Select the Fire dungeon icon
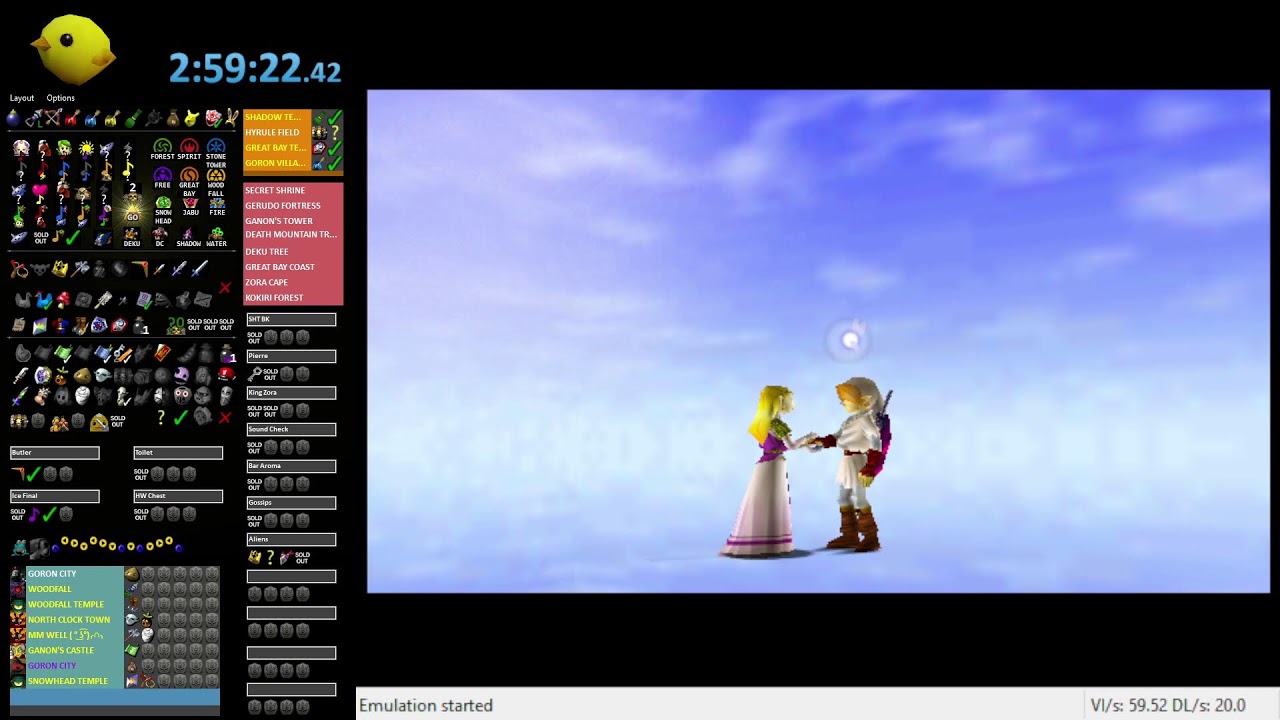This screenshot has width=1280, height=720. [217, 206]
